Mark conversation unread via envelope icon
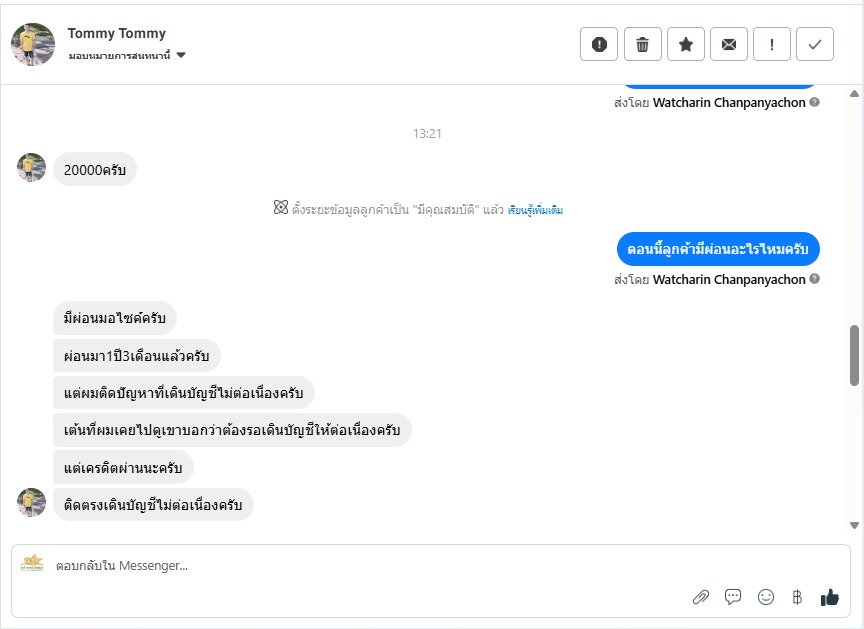 [729, 44]
